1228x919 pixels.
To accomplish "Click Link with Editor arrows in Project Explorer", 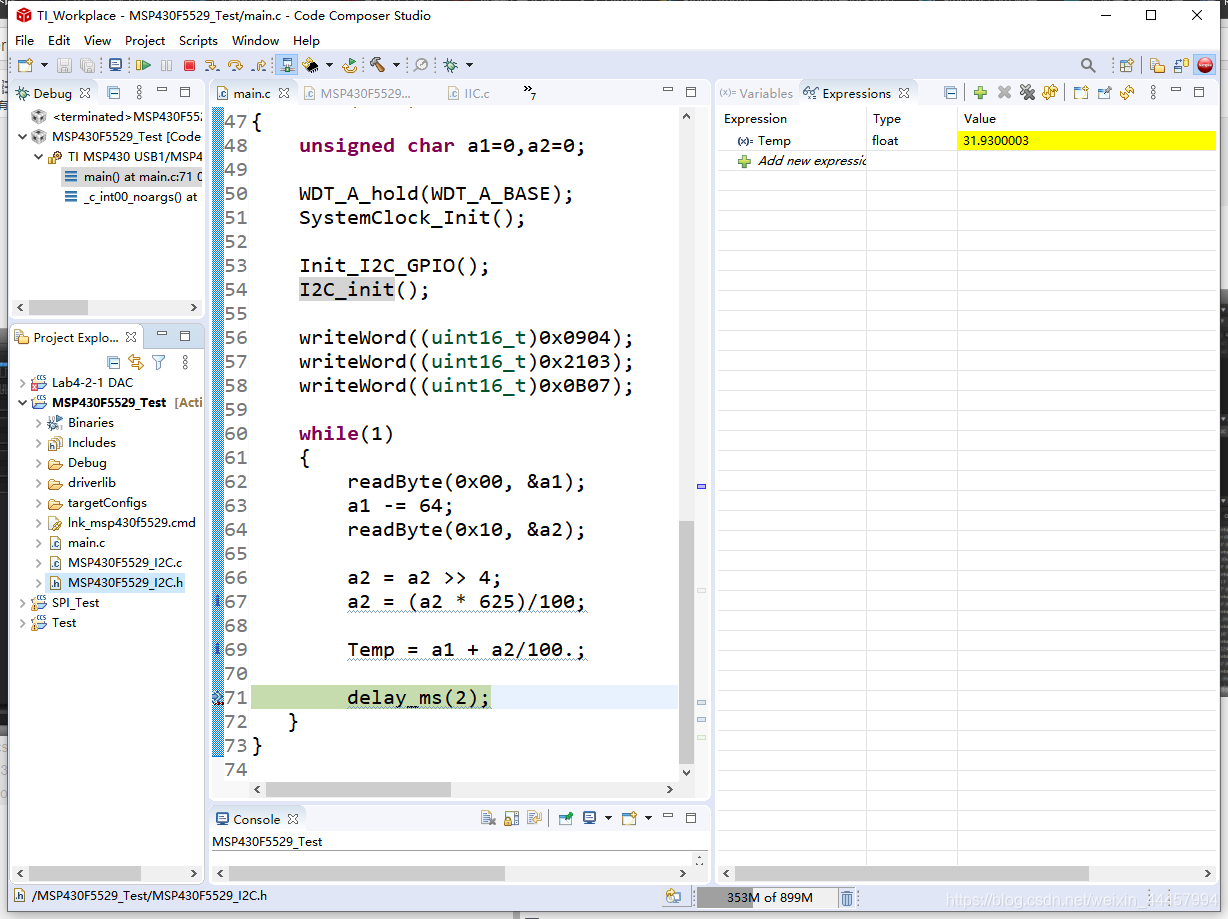I will point(135,362).
